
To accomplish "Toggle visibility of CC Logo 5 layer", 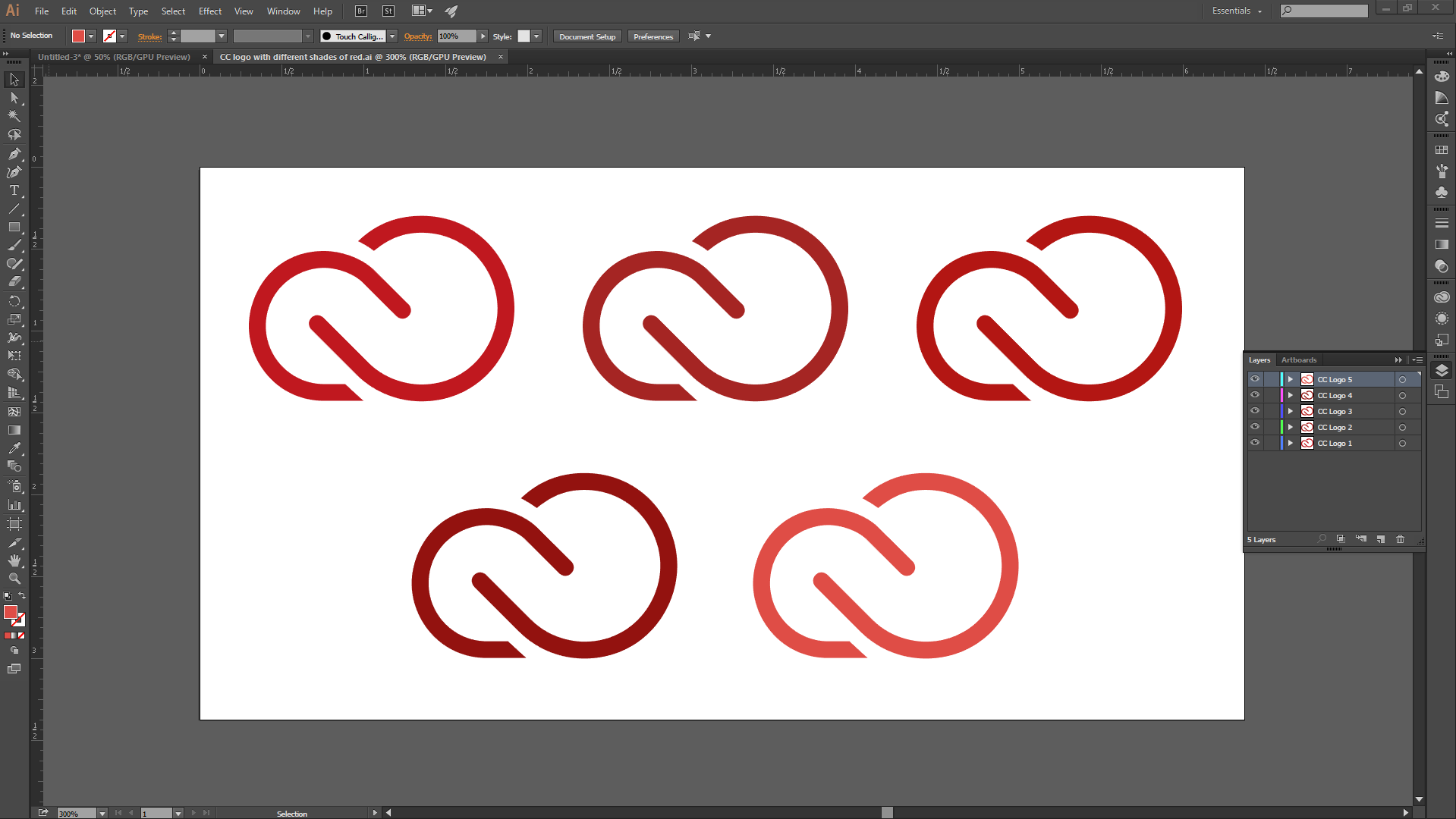I will 1254,379.
